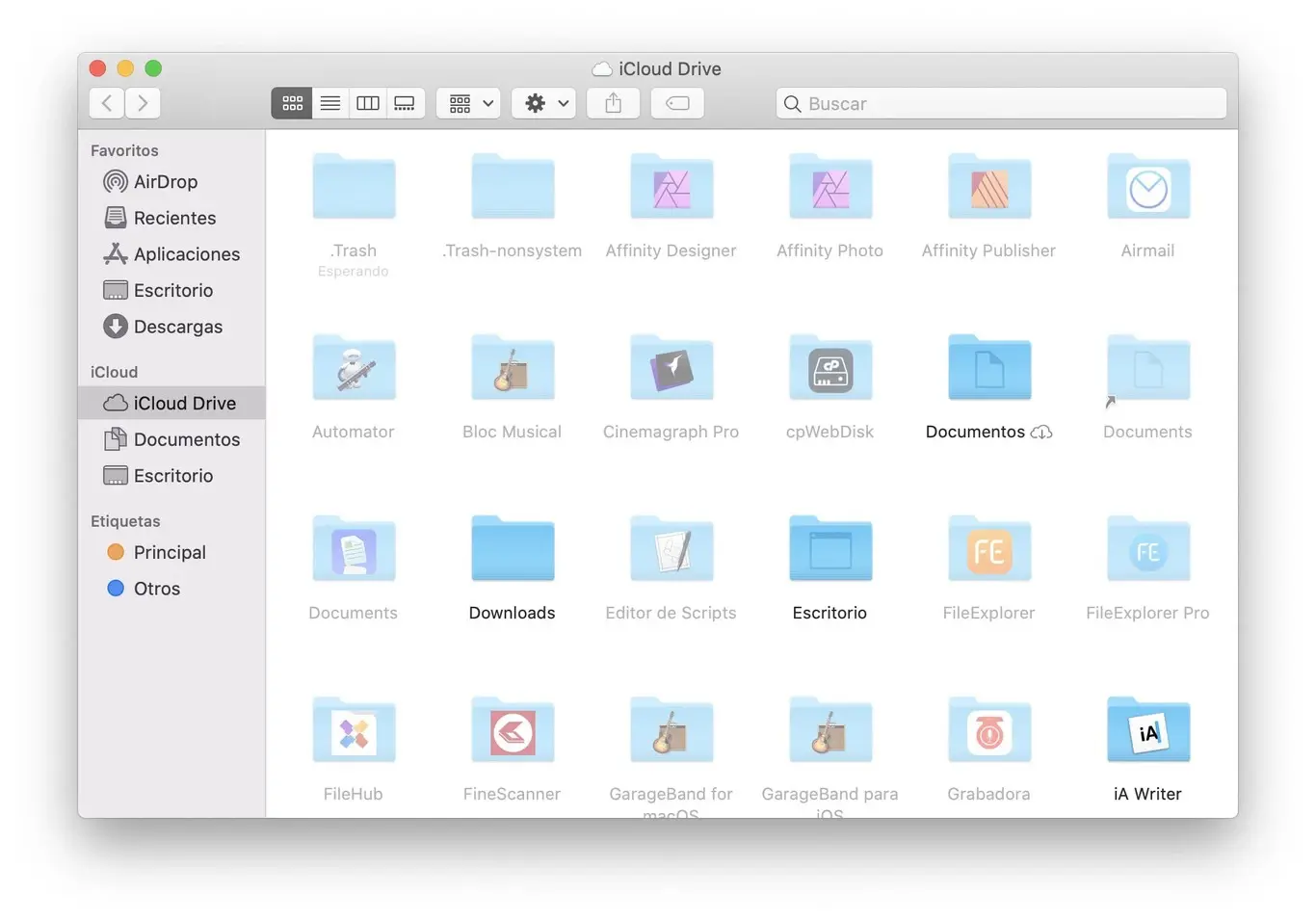Viewport: 1316px width, 921px height.
Task: Select the Affinity Publisher folder
Action: click(989, 187)
